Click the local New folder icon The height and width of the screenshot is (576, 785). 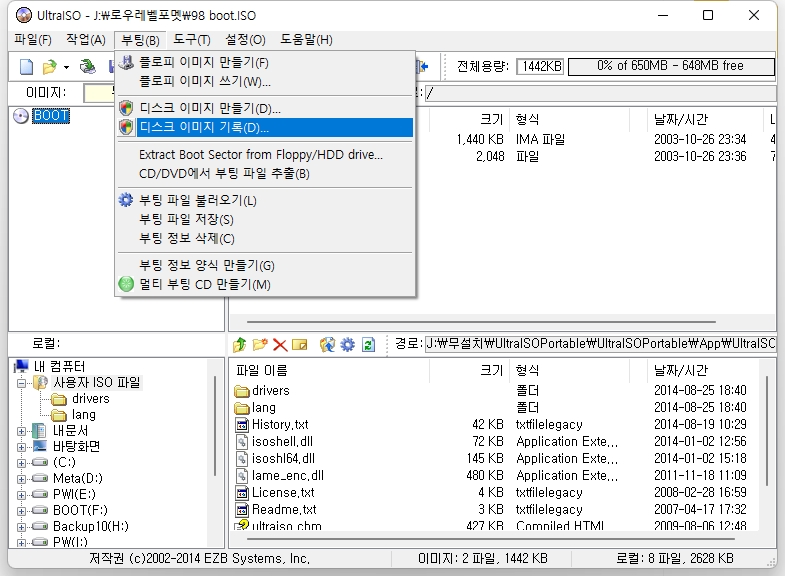260,344
